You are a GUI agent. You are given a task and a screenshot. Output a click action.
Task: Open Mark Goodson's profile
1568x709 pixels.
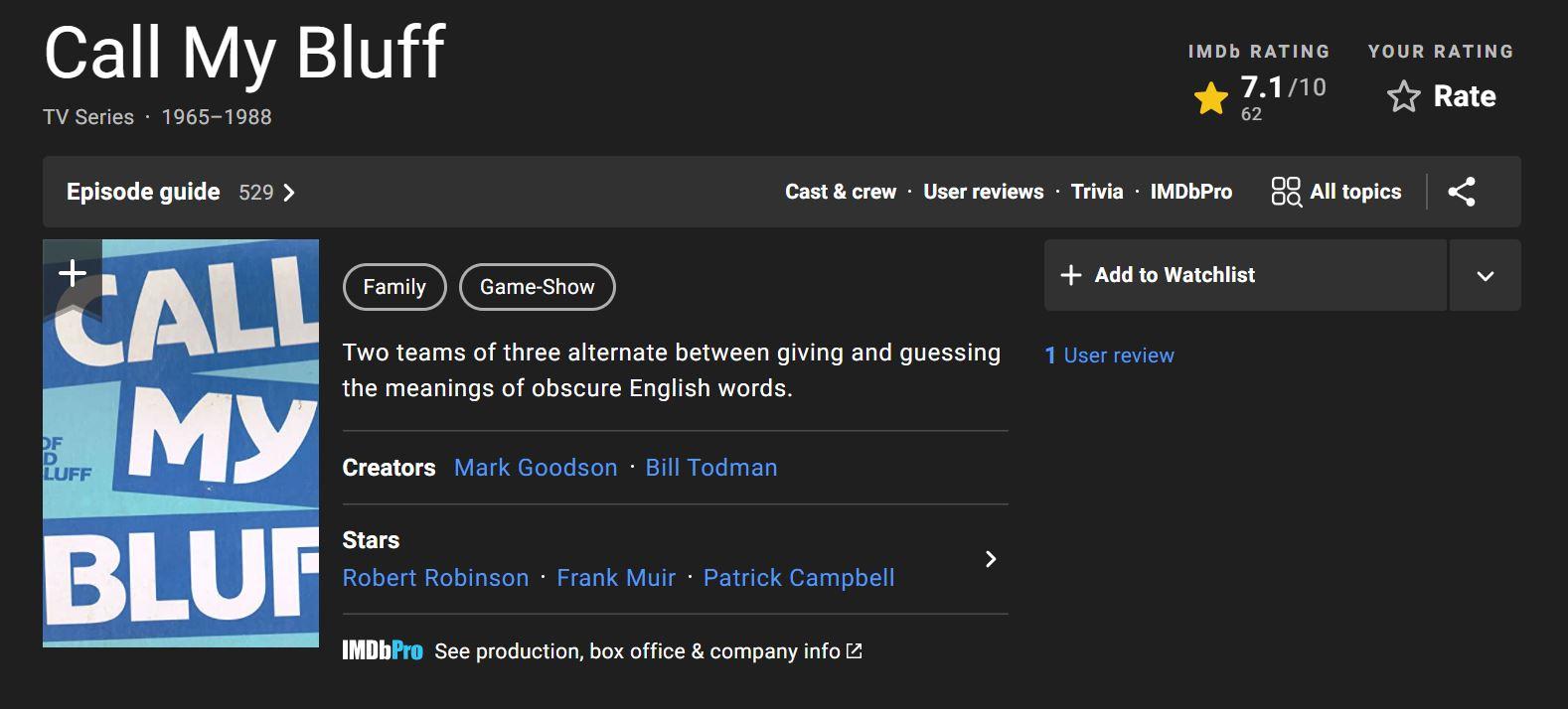(536, 468)
